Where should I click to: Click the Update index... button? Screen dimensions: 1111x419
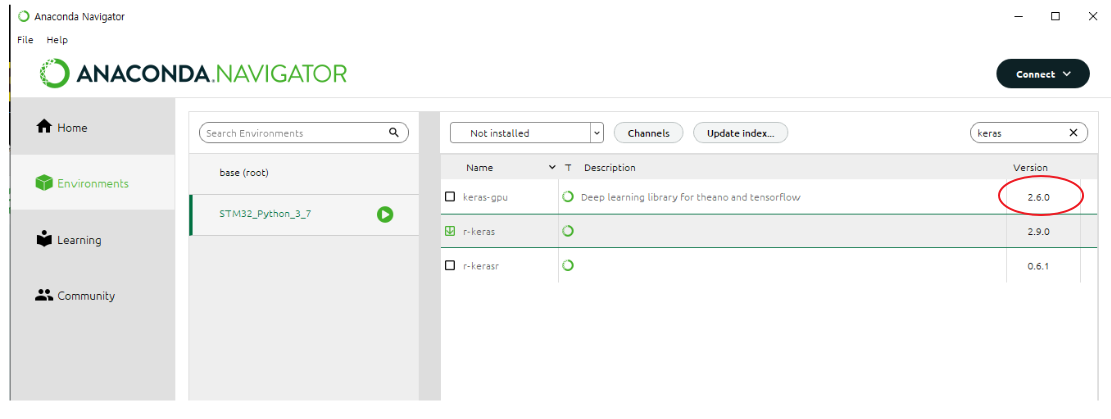[x=740, y=133]
